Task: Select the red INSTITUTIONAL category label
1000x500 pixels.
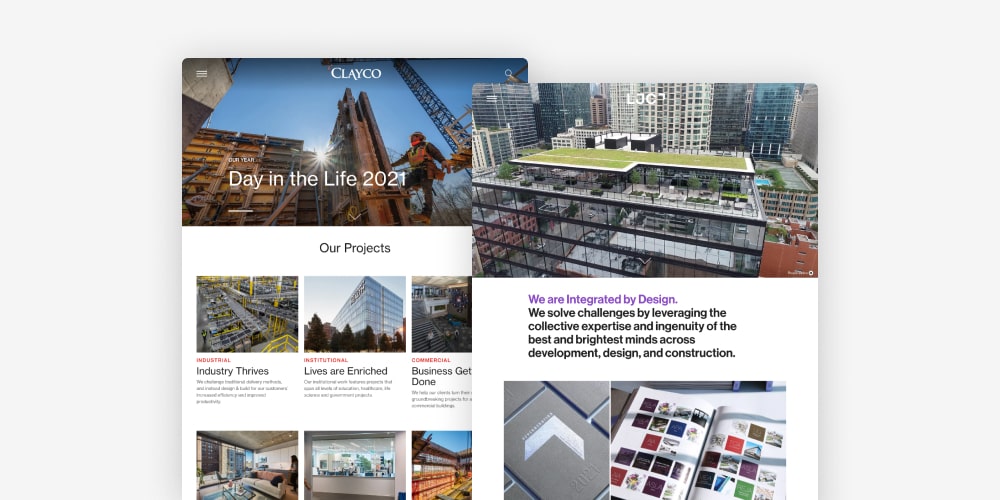Action: click(326, 360)
